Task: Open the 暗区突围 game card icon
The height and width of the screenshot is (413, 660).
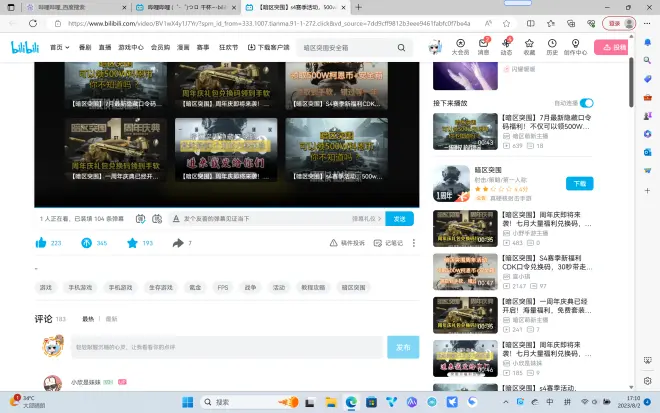Action: pos(451,184)
